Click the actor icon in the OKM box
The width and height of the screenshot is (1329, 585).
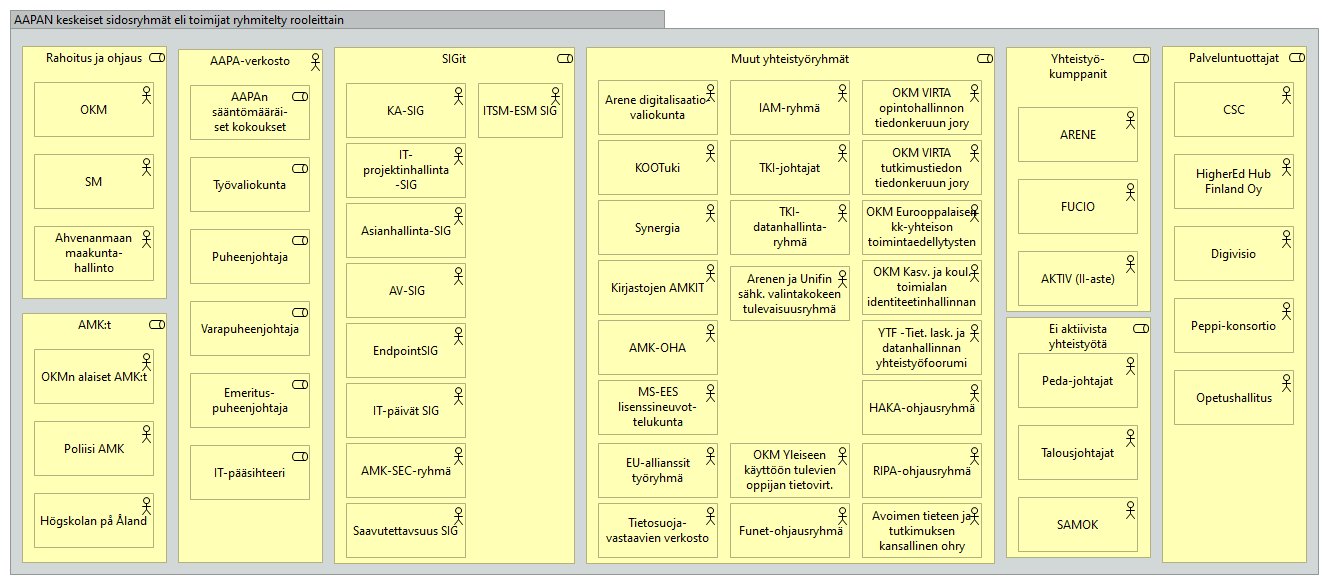tap(145, 94)
